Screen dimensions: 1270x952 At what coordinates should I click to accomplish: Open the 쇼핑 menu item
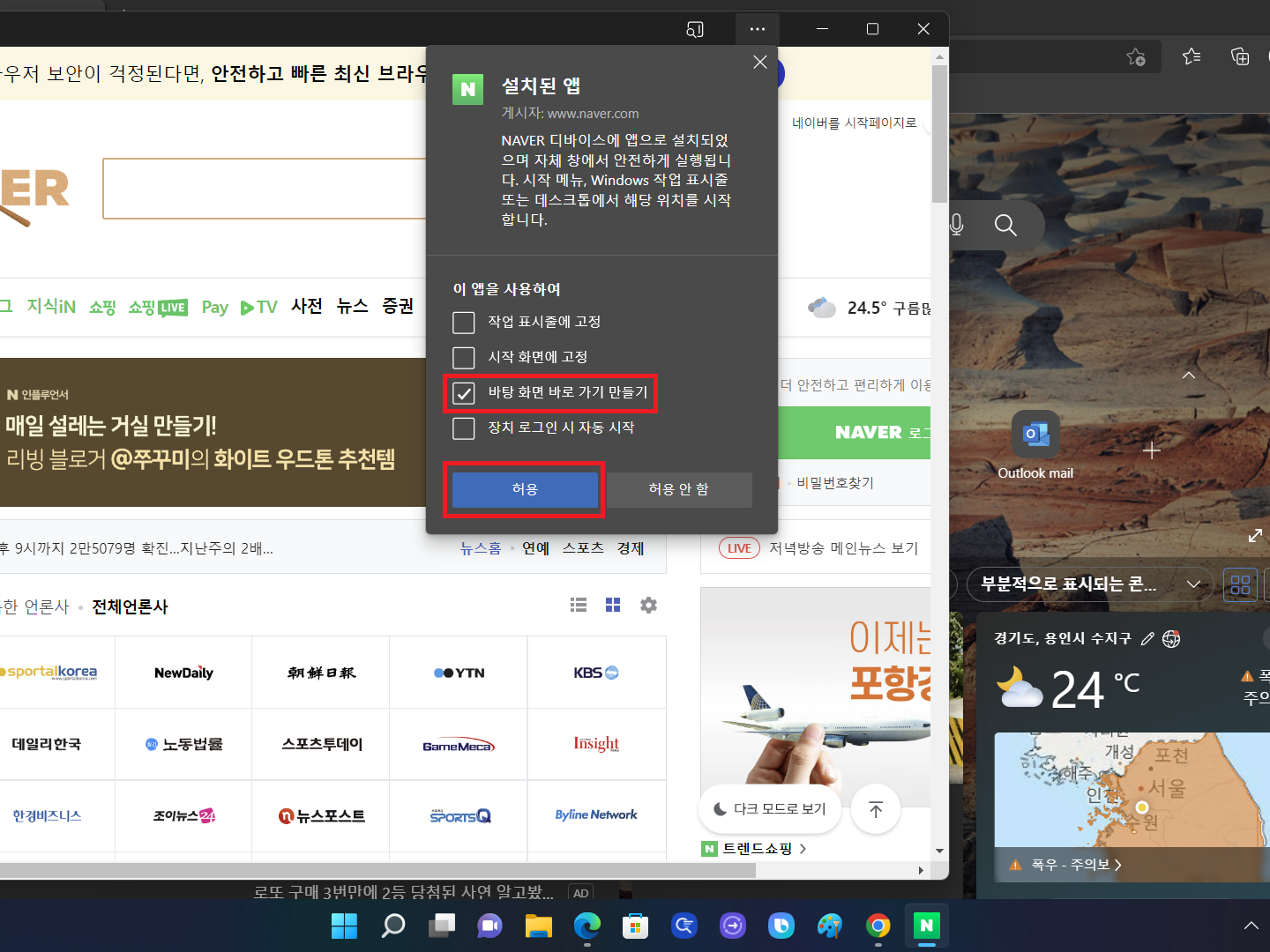click(102, 307)
